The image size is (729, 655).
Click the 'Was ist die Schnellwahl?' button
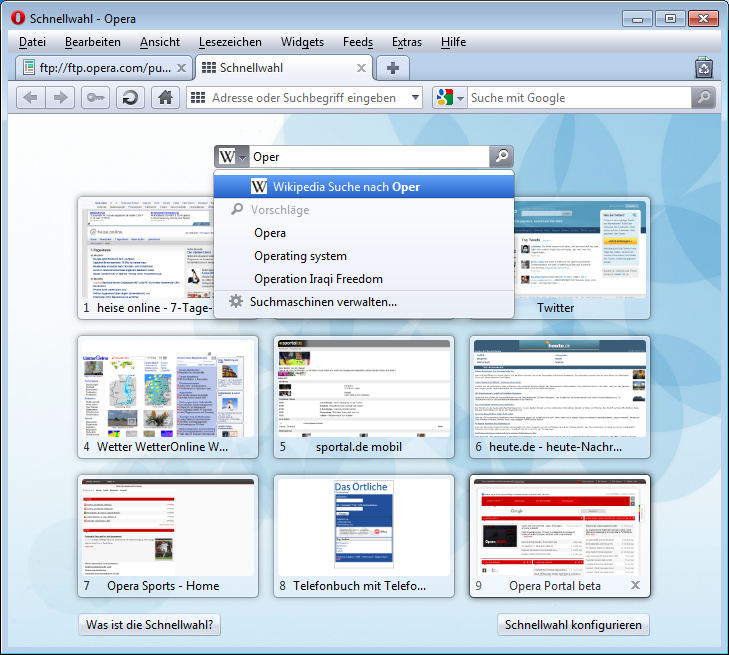pos(150,625)
